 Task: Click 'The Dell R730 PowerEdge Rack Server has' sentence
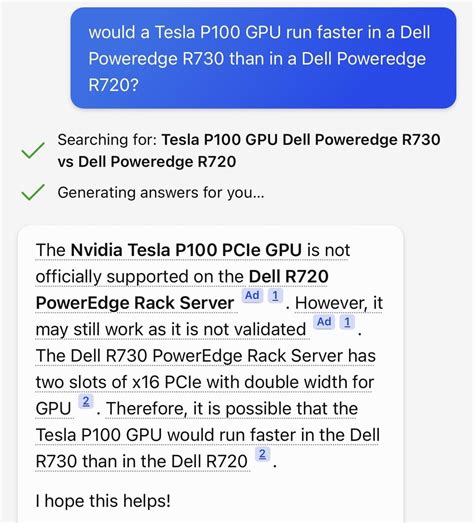pos(206,356)
